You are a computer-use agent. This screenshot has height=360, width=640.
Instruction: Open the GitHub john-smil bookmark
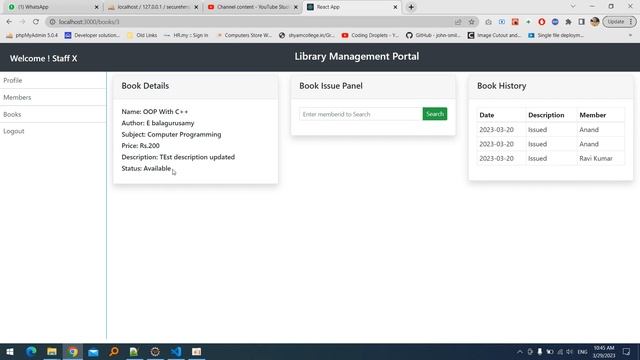[x=433, y=36]
